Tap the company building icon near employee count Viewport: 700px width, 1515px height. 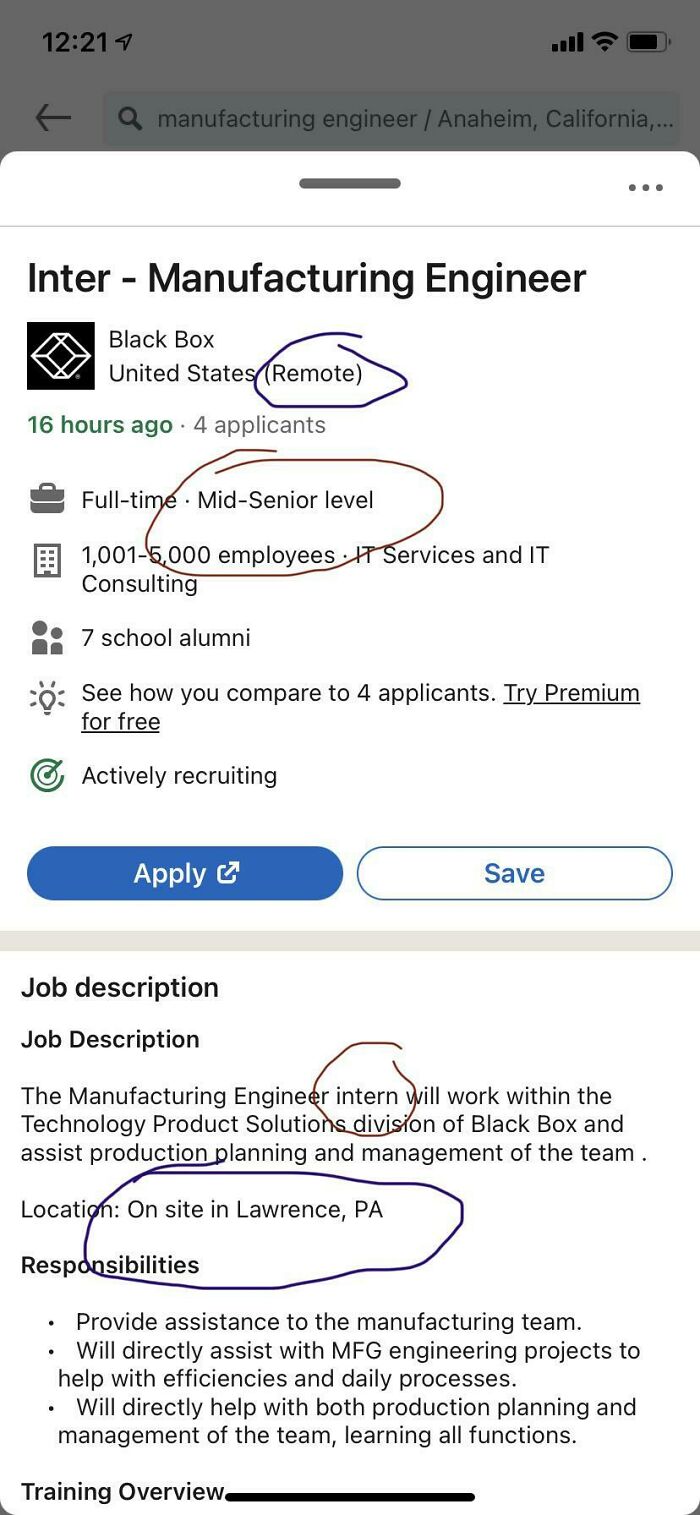[45, 555]
